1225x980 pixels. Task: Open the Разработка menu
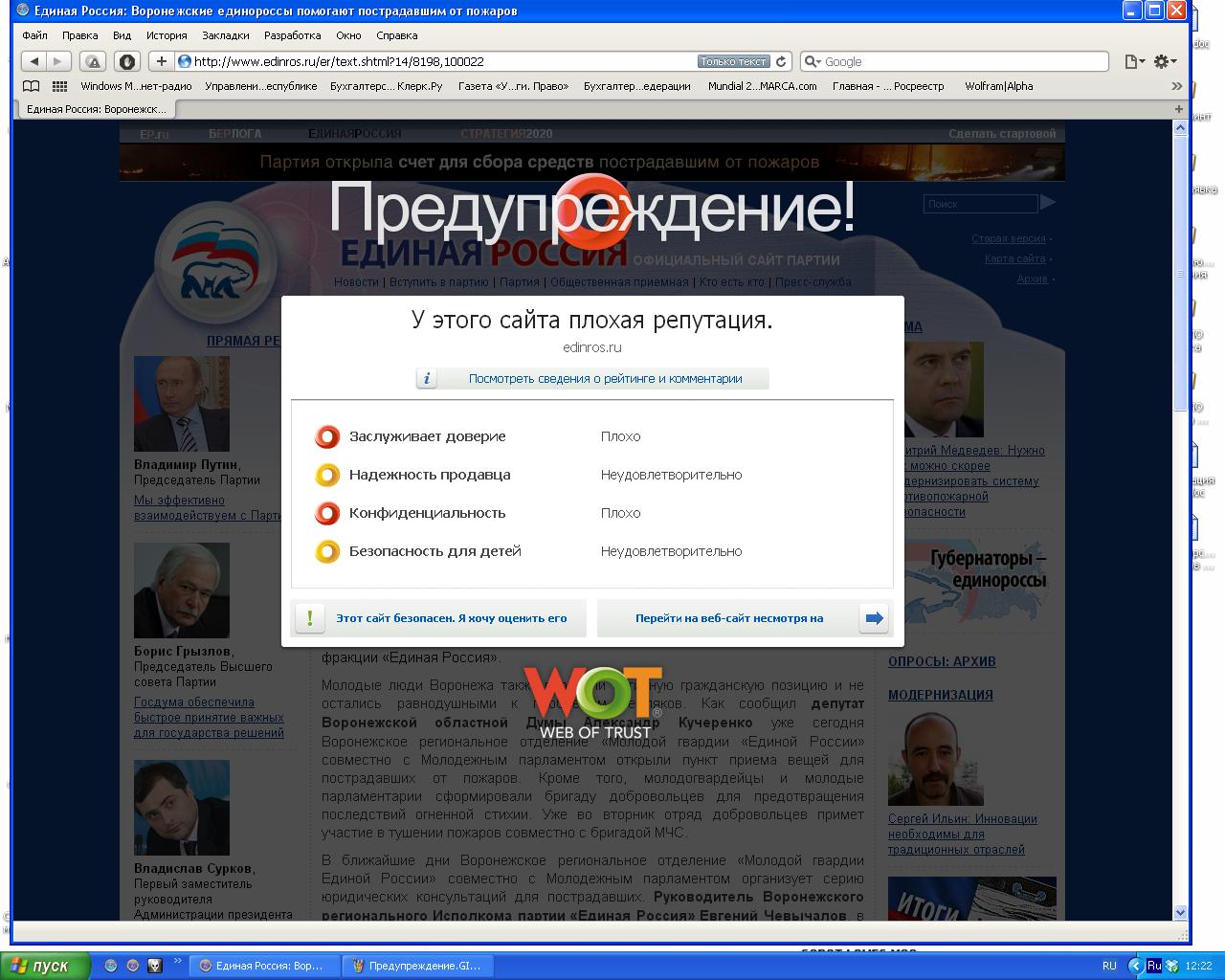click(x=293, y=35)
